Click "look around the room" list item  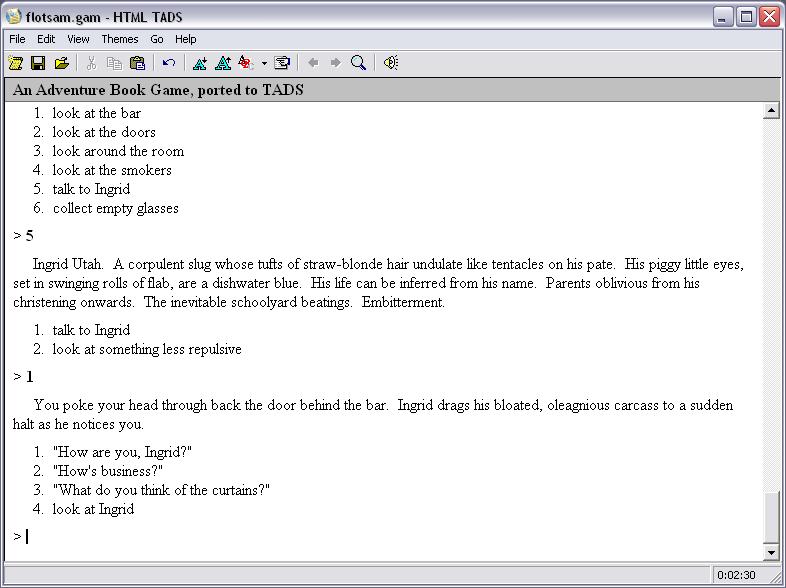tap(118, 151)
